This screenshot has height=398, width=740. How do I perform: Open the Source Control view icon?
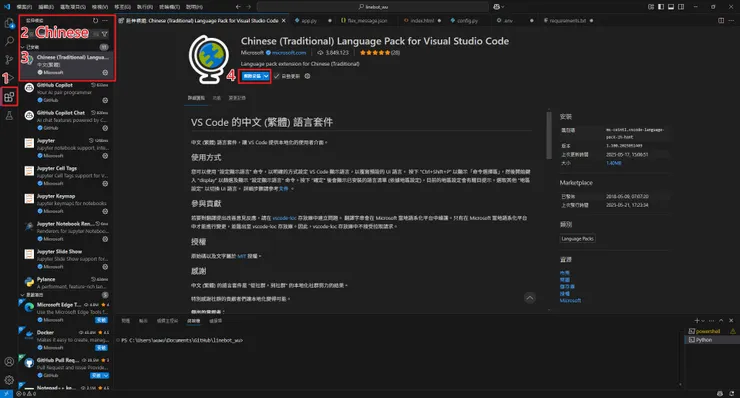click(x=9, y=59)
